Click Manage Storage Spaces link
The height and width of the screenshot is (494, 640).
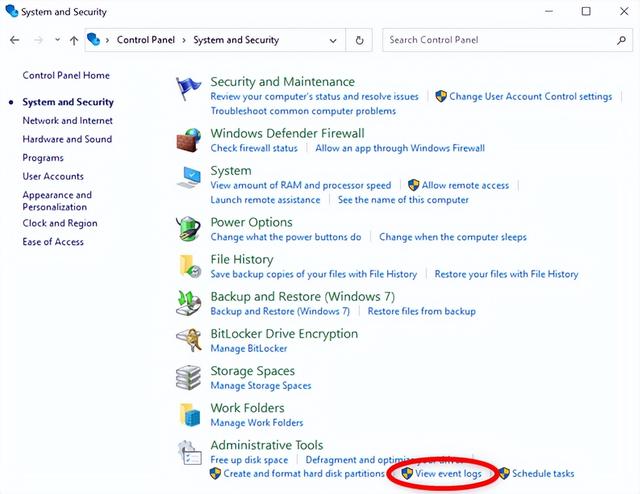click(261, 386)
